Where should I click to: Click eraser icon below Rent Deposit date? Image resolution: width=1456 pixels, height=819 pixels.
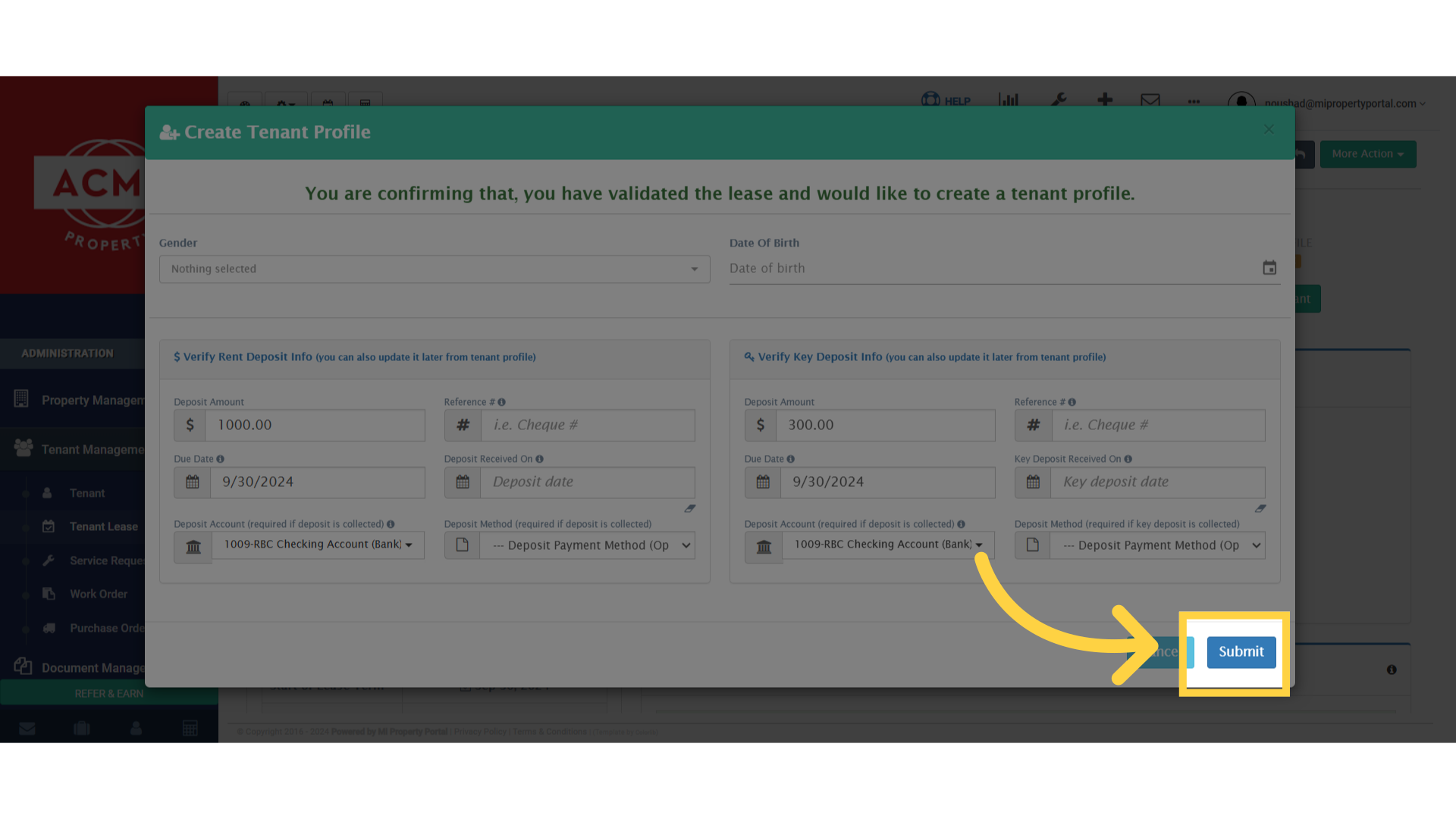(x=689, y=509)
